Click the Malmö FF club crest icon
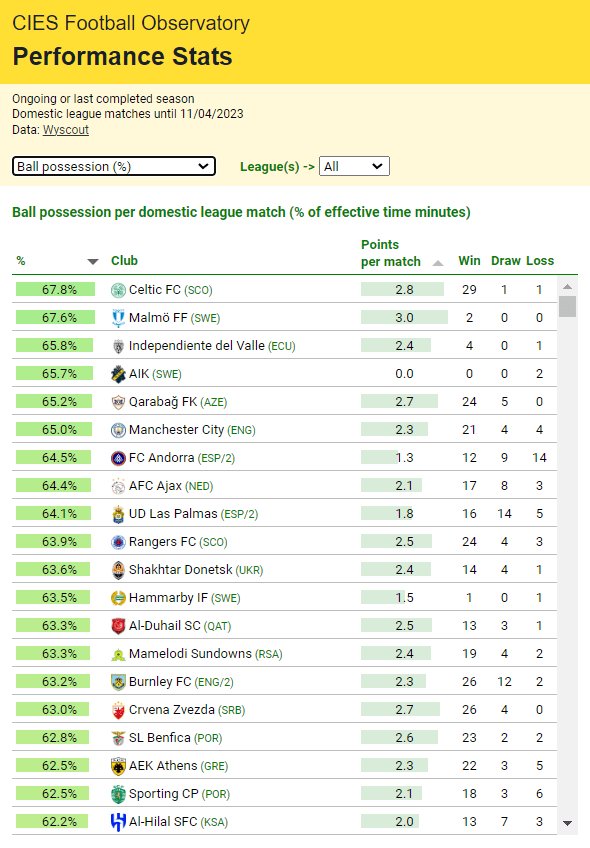The width and height of the screenshot is (590, 848). tap(118, 318)
